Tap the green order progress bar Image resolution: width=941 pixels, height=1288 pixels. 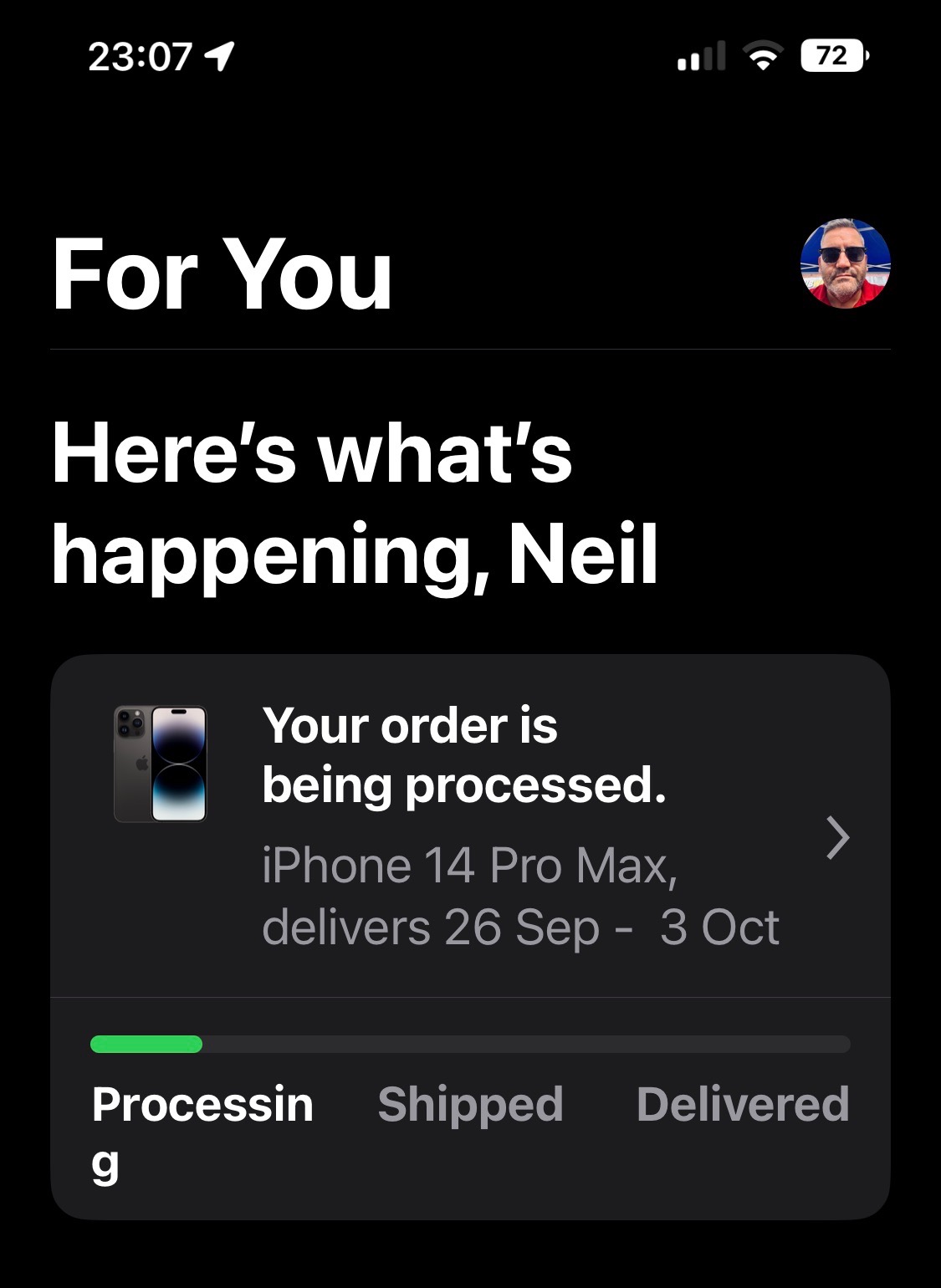[x=146, y=1044]
